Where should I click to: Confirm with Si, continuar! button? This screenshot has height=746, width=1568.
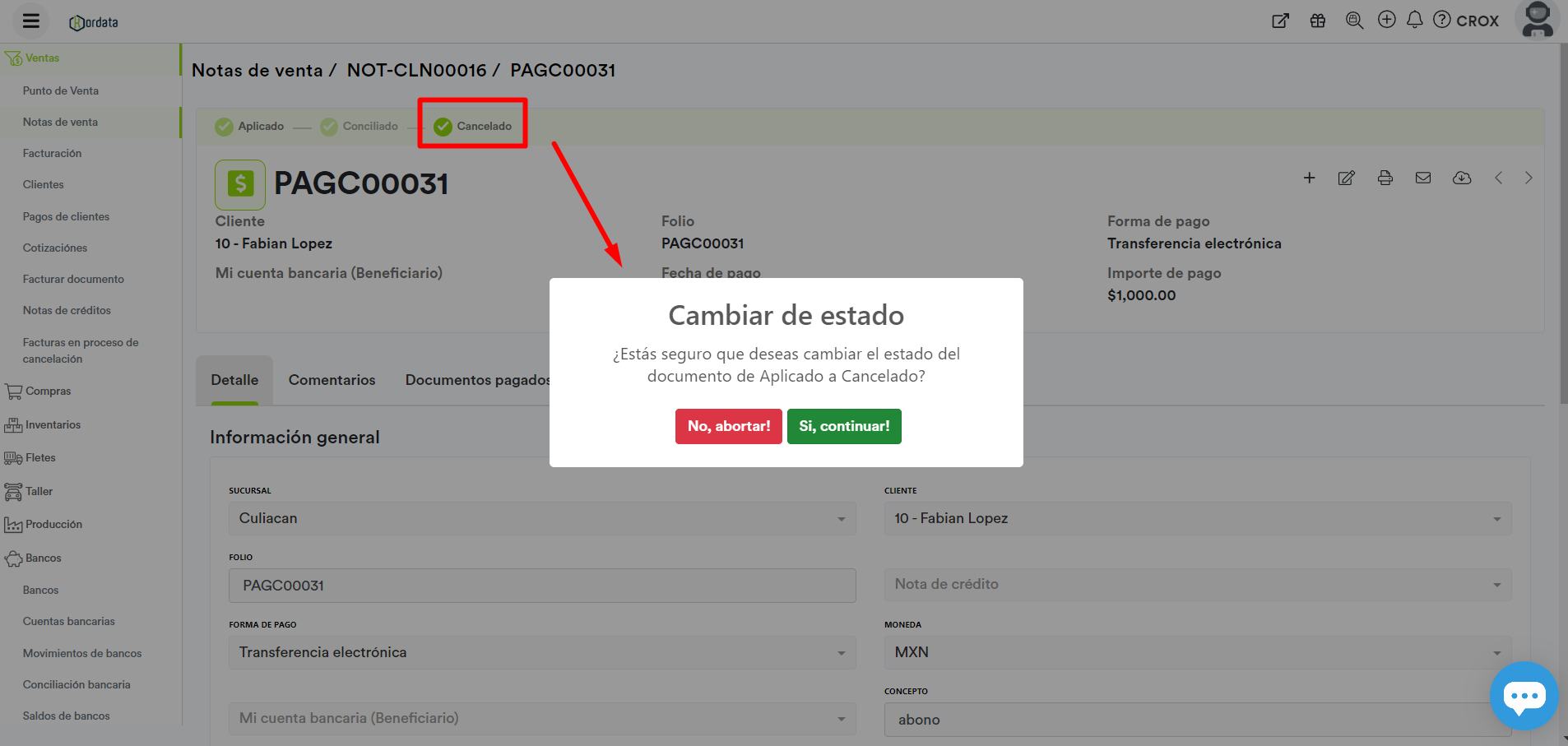pyautogui.click(x=844, y=426)
